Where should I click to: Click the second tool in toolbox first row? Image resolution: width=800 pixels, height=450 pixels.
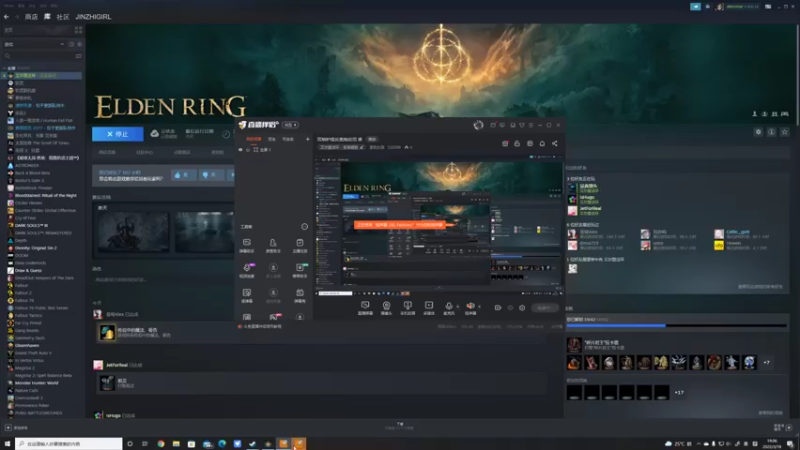(273, 245)
